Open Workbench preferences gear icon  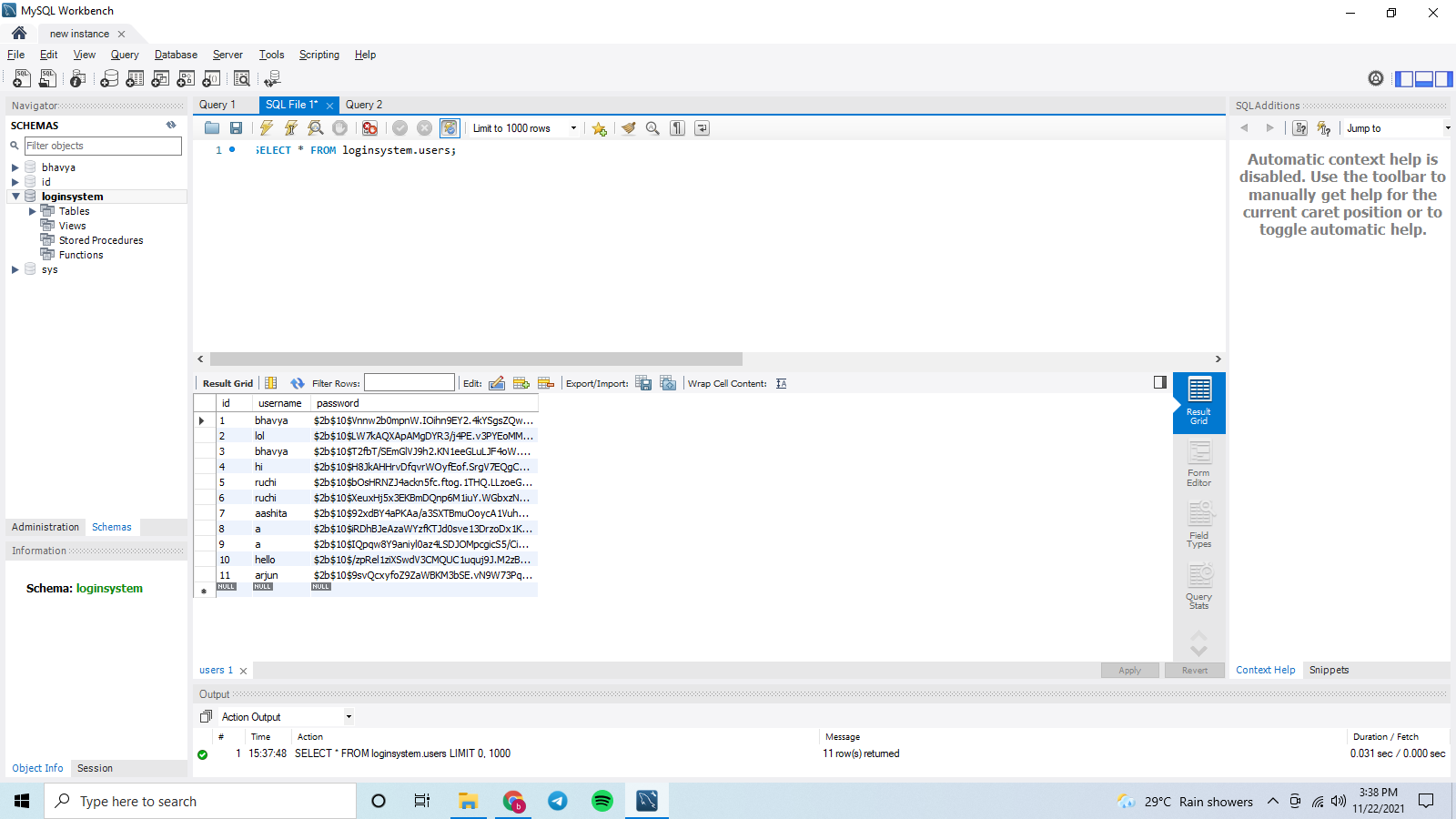tap(1376, 78)
